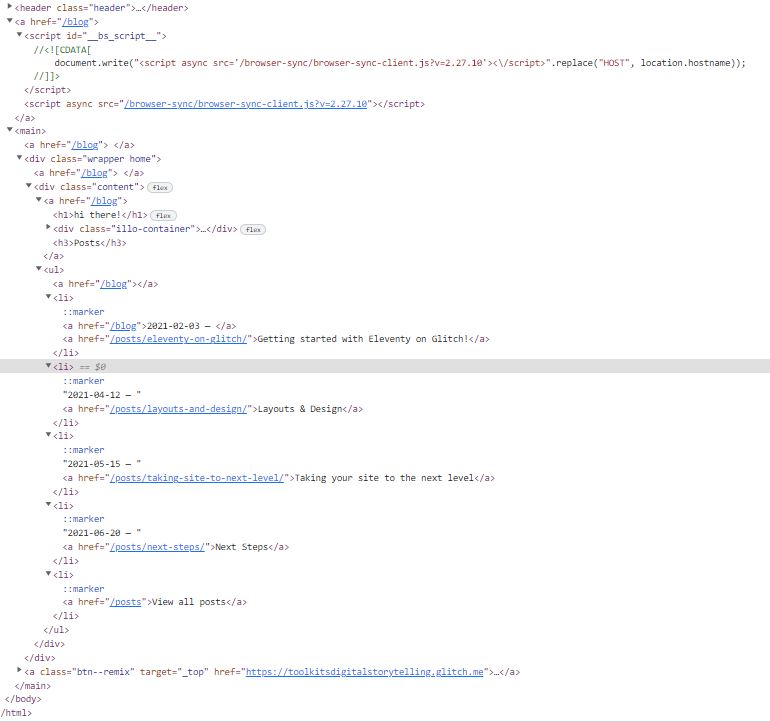Screen dimensions: 770x722
Task: Open the browser-sync-client.js script src link
Action: point(246,104)
